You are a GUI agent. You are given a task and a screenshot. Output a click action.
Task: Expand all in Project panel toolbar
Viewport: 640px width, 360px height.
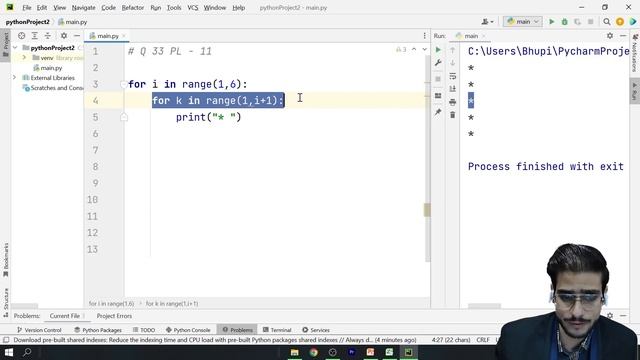pyautogui.click(x=35, y=36)
